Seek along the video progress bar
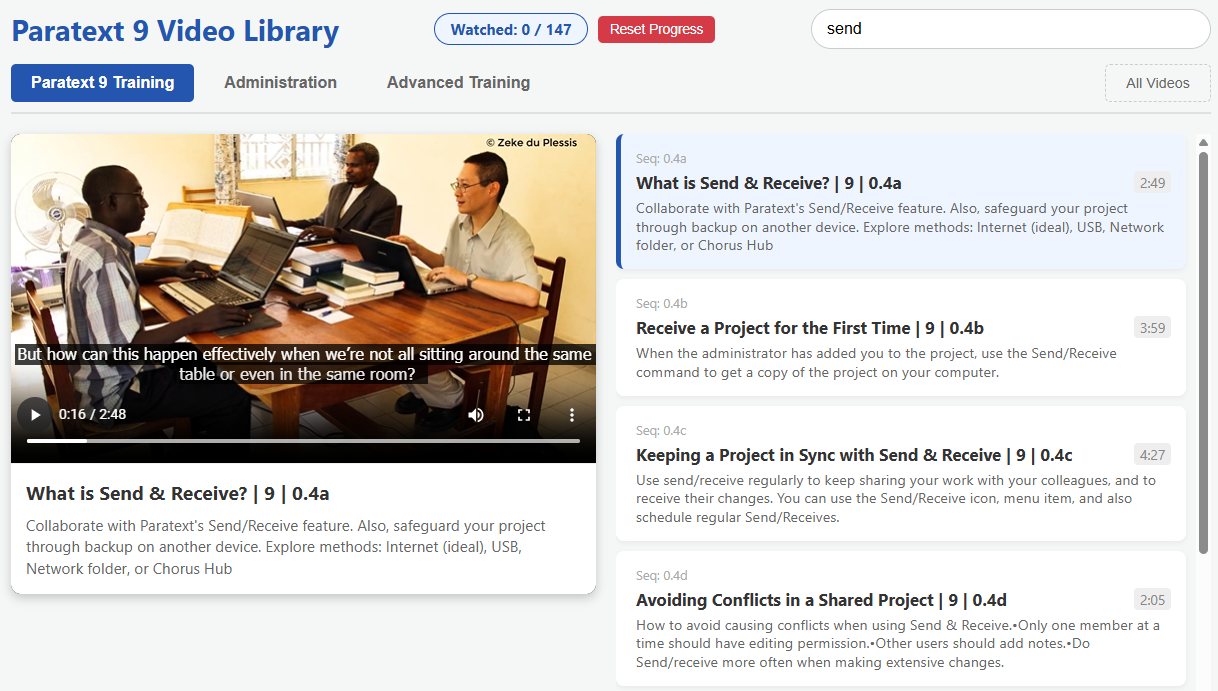Viewport: 1218px width, 691px height. [x=303, y=440]
